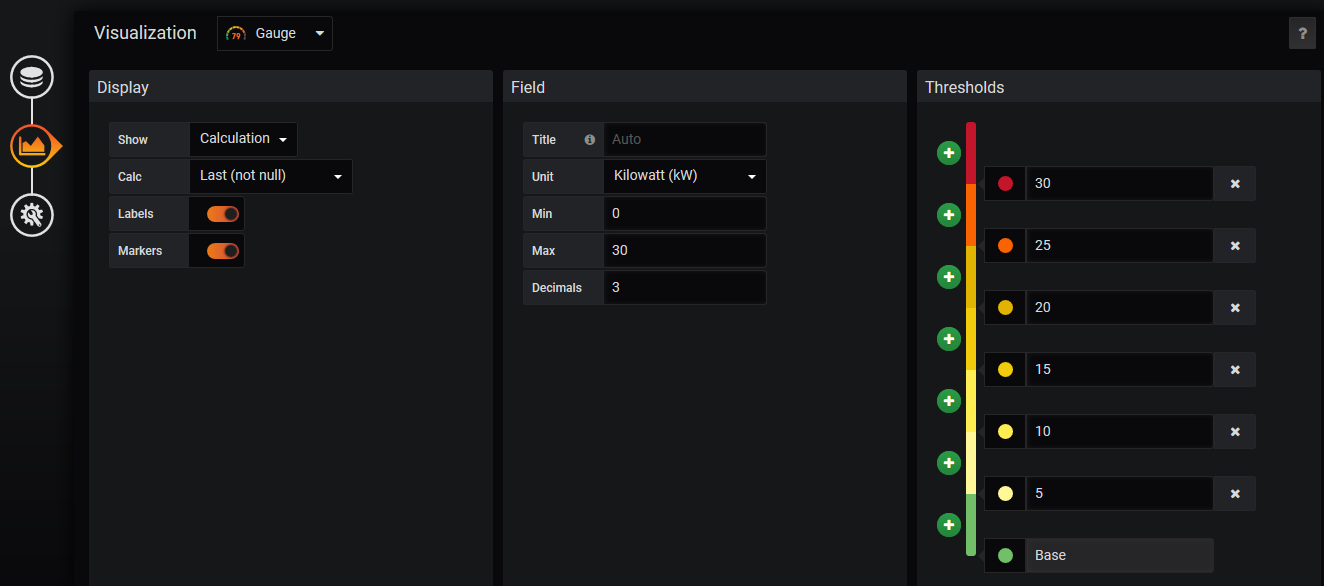Add a threshold with the bottommost plus icon
Image resolution: width=1324 pixels, height=586 pixels.
(x=949, y=525)
